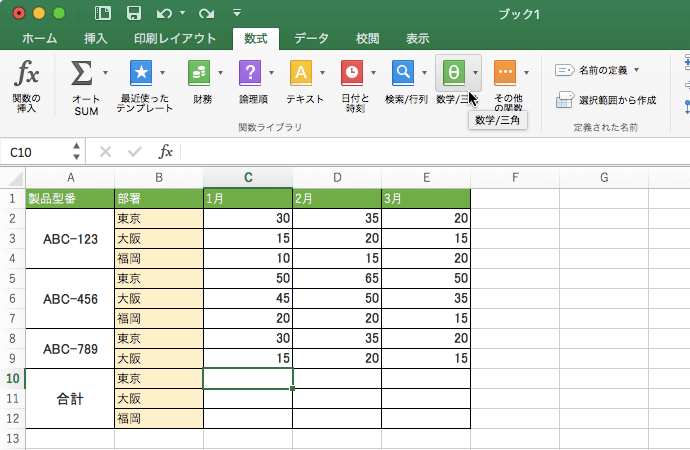Screen dimensions: 690x450
Task: Click the fx icon in formula bar
Action: [165, 152]
